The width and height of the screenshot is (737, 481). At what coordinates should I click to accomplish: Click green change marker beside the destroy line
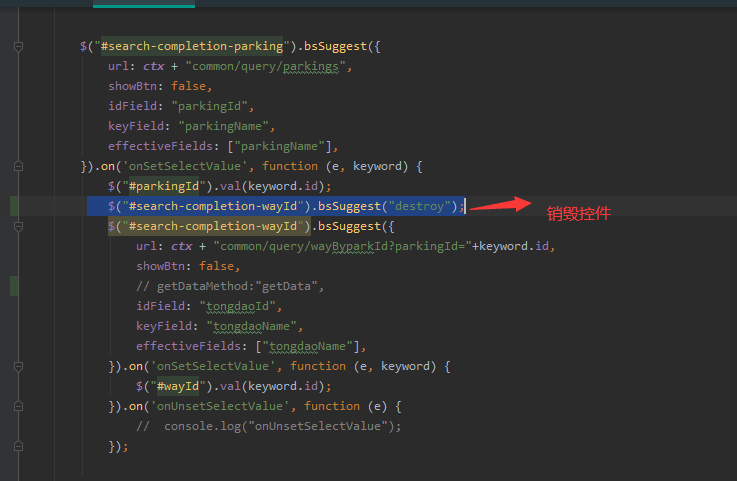point(14,206)
